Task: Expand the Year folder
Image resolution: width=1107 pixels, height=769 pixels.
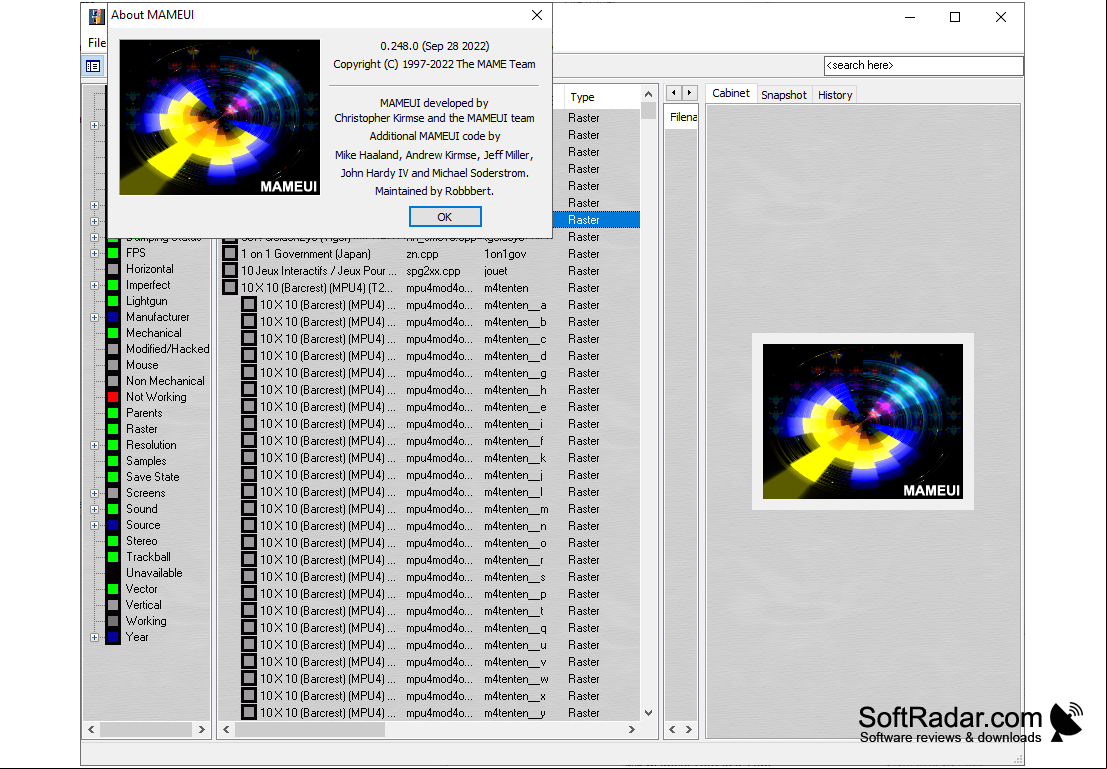Action: click(x=95, y=637)
